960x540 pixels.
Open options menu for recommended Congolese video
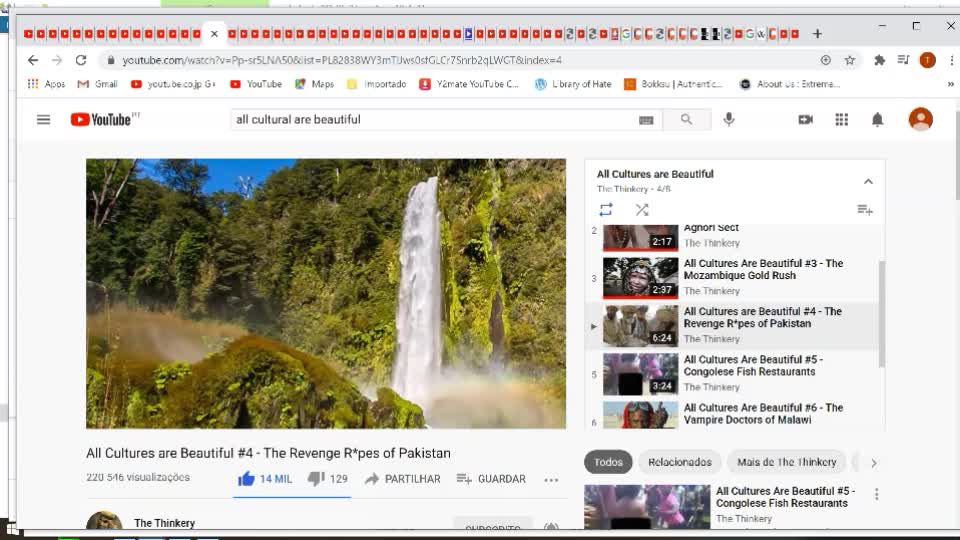pyautogui.click(x=876, y=494)
